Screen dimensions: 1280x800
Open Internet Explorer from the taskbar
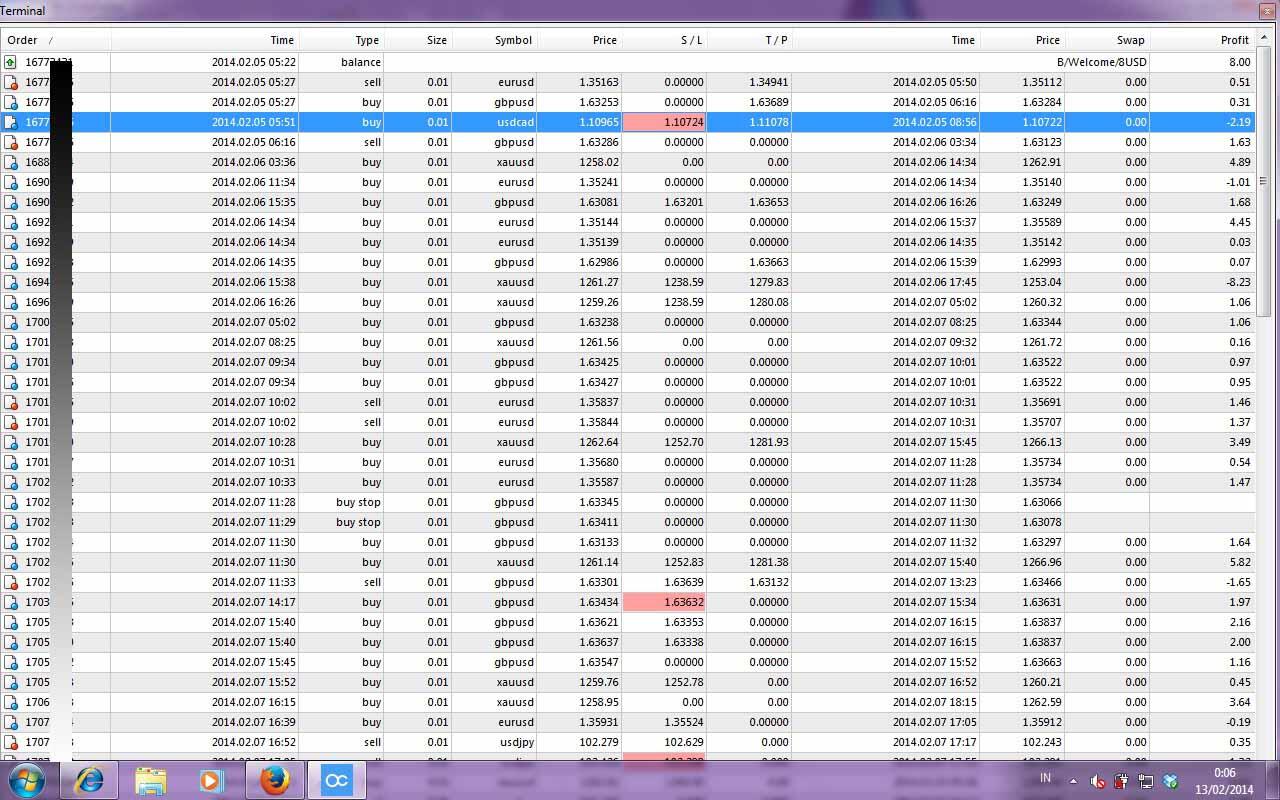click(x=89, y=780)
